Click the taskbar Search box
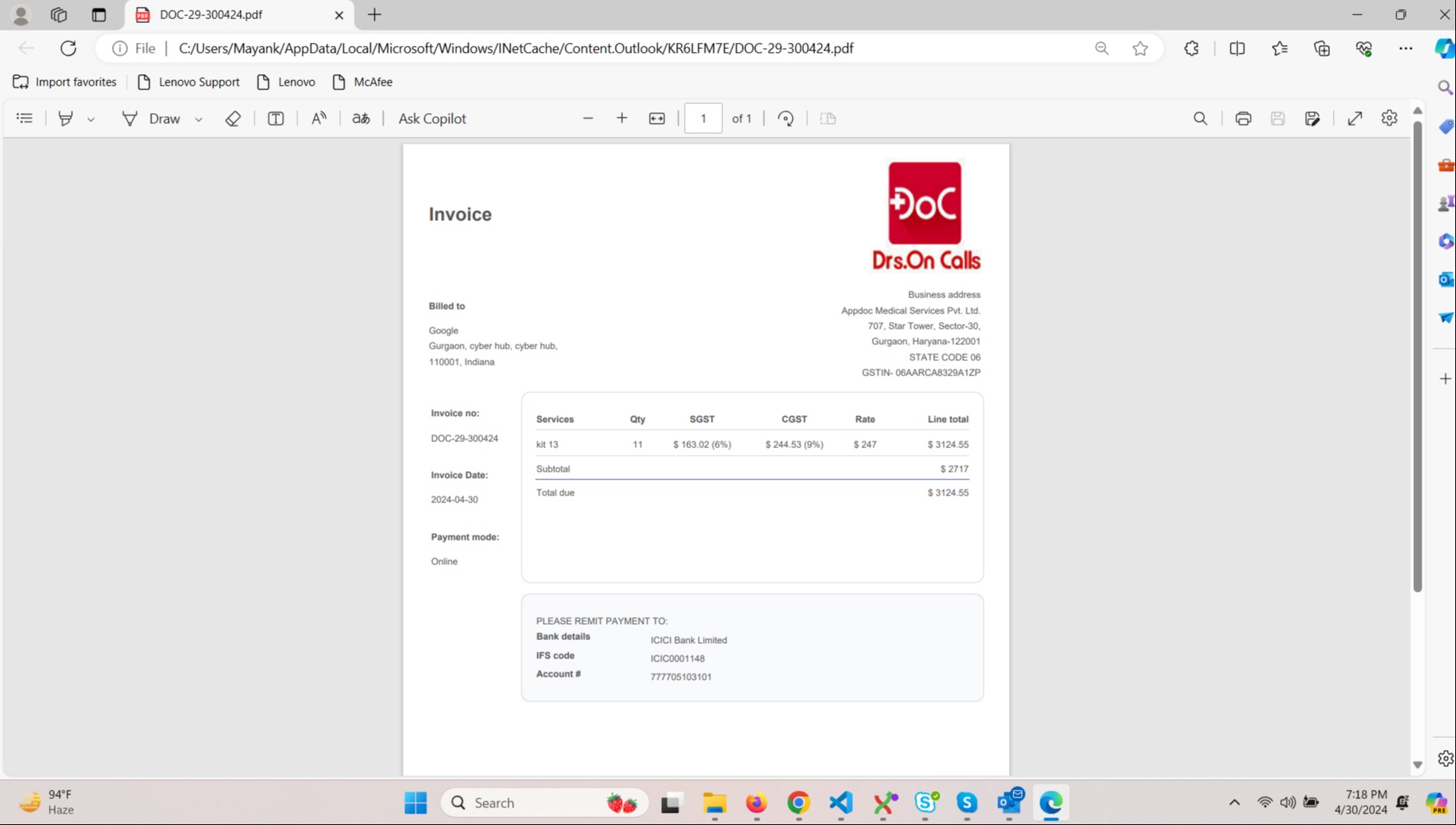Image resolution: width=1456 pixels, height=825 pixels. coord(545,803)
